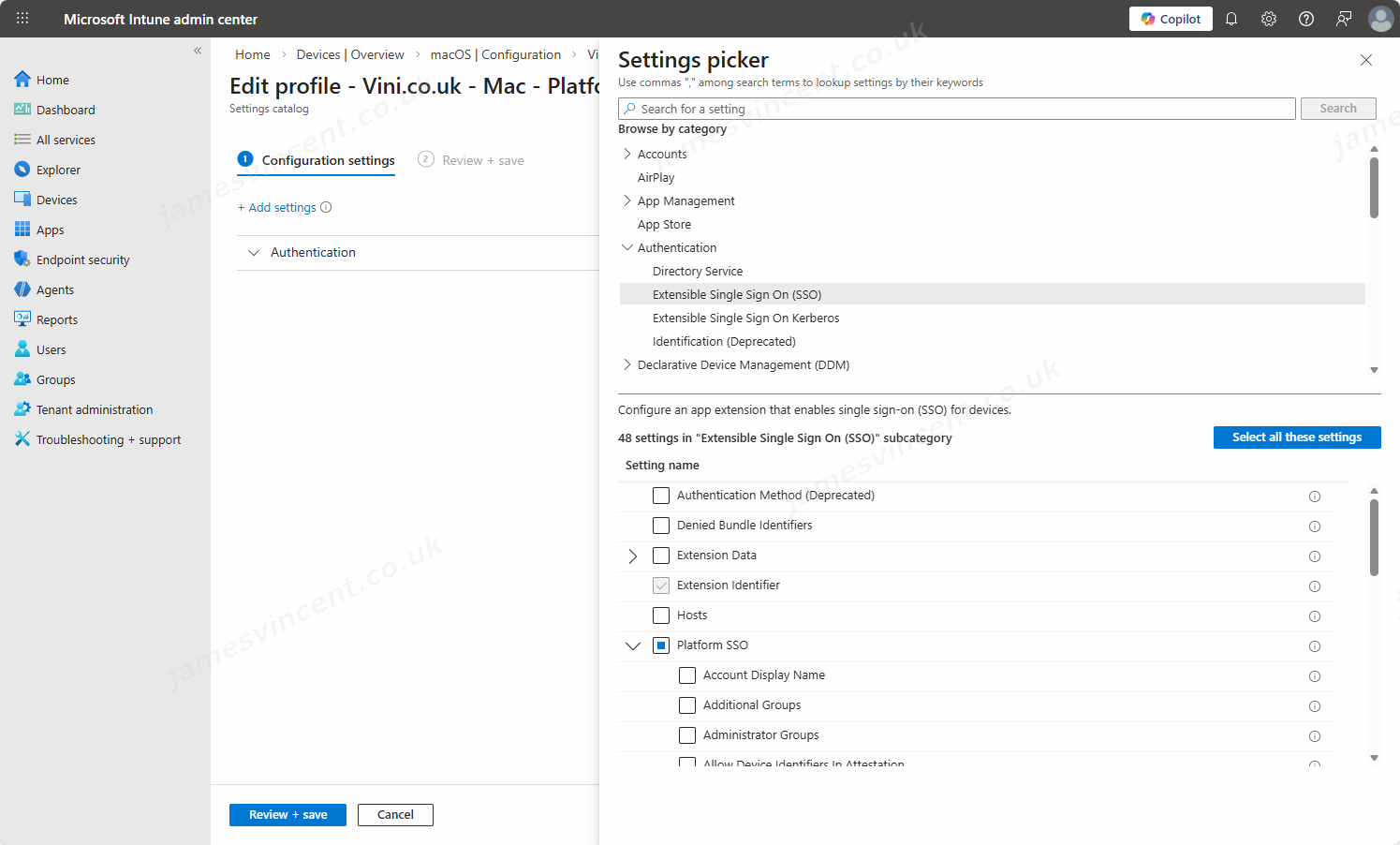Open the settings gear in header

[x=1269, y=19]
